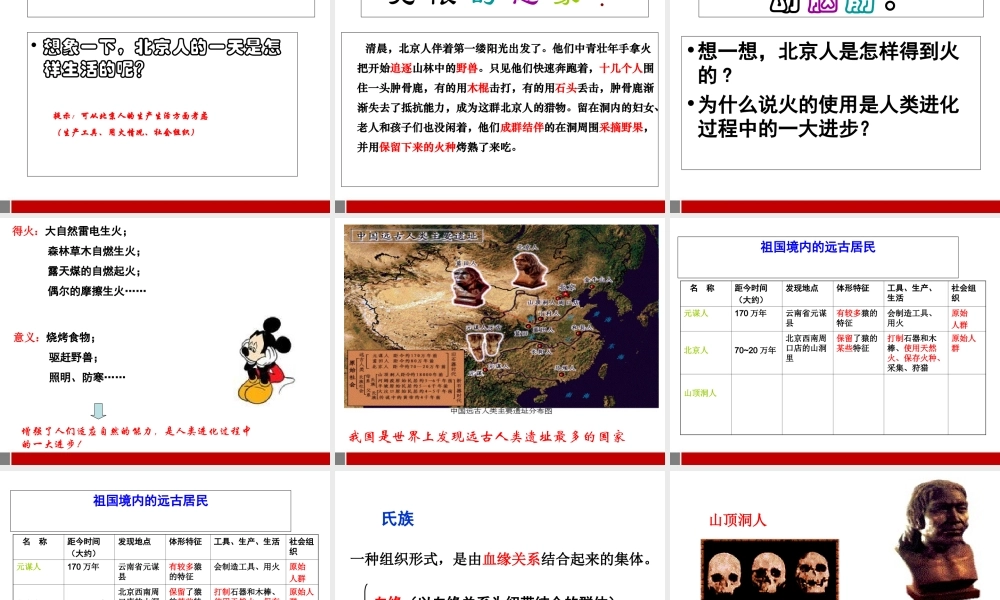Click the line 森林草木自燃生火
1000x600 pixels.
(x=94, y=251)
